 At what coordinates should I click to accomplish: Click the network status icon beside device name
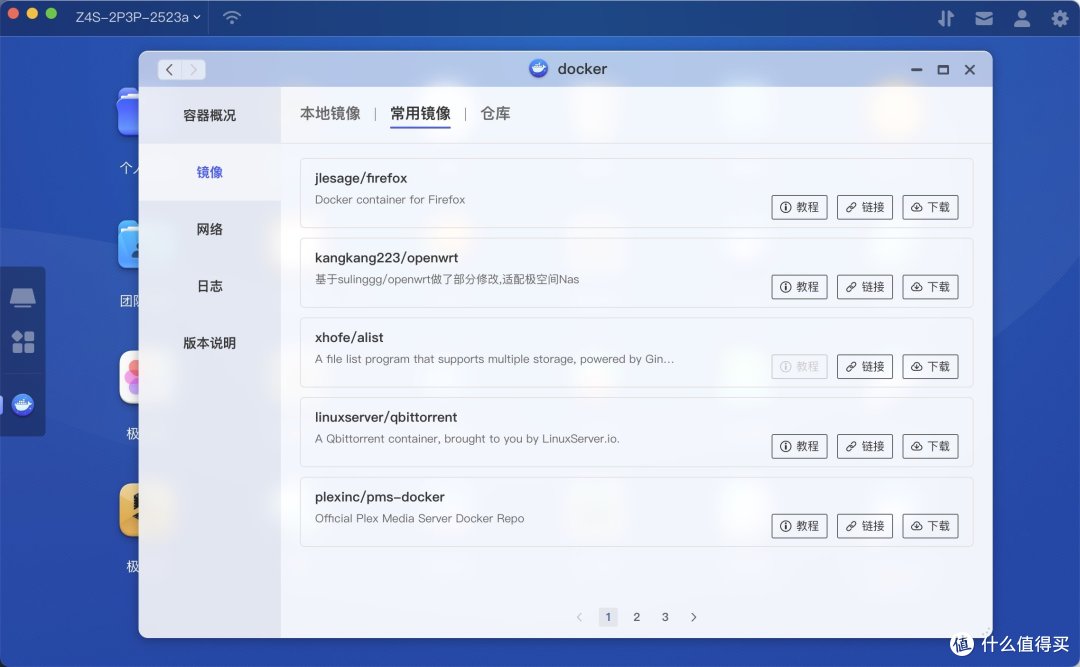click(x=231, y=16)
